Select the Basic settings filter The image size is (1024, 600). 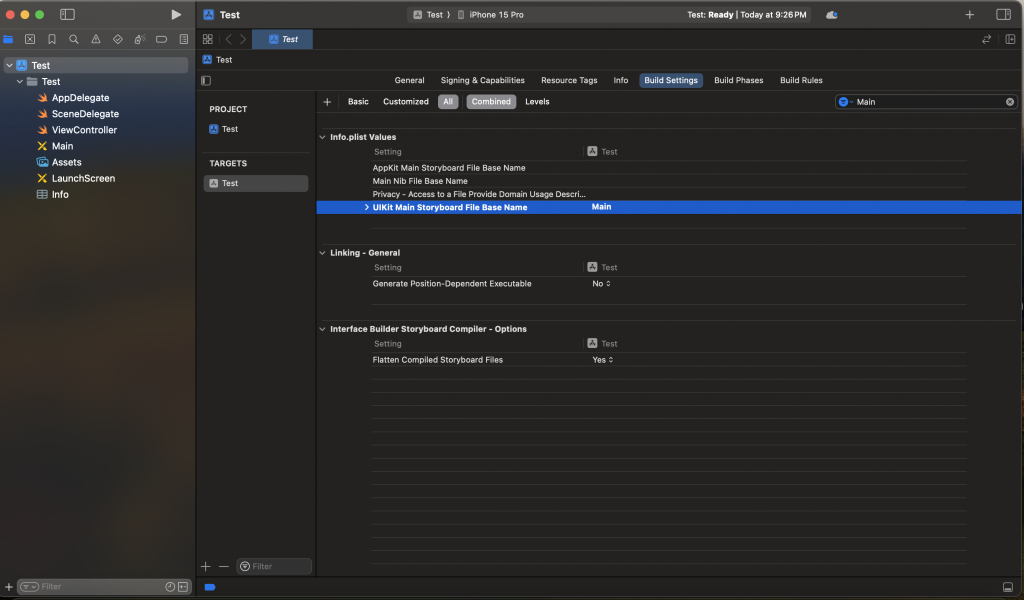(x=358, y=102)
